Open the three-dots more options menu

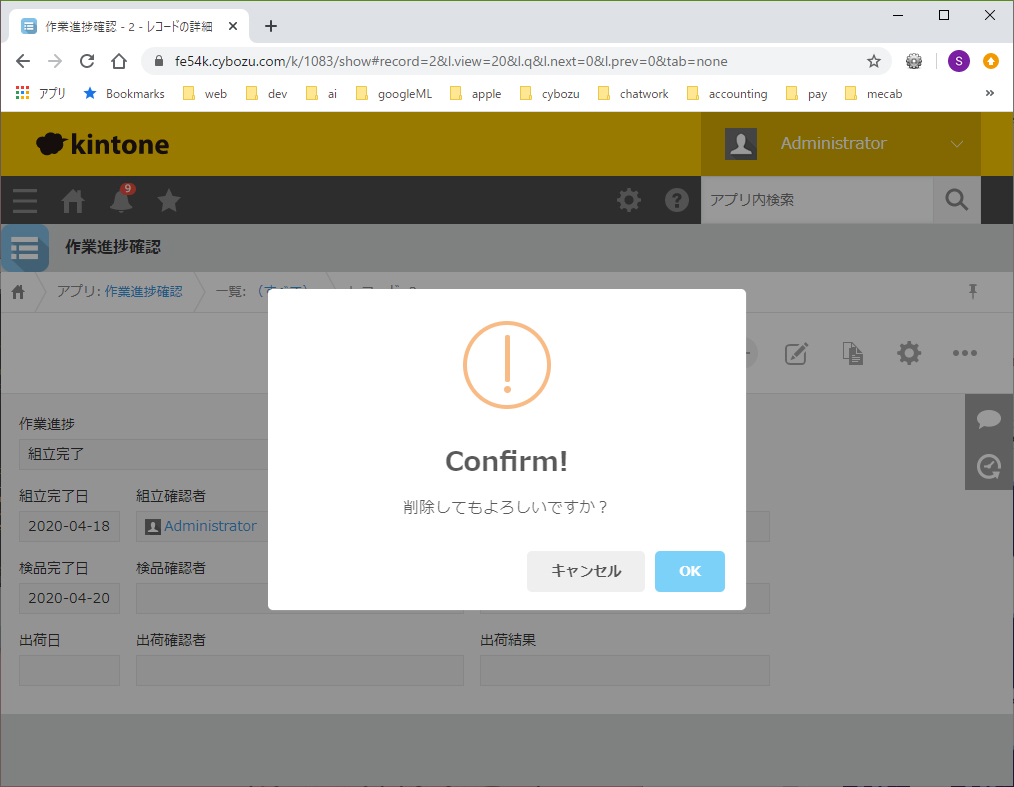coord(964,353)
